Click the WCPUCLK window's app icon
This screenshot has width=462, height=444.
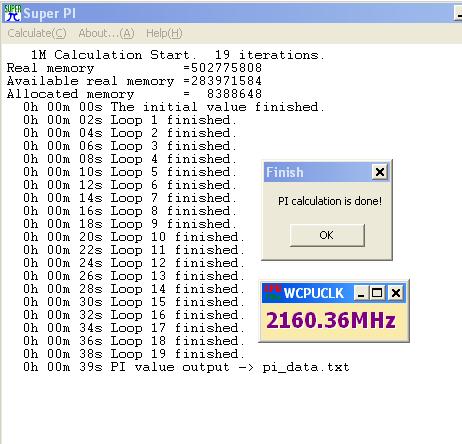(x=272, y=293)
